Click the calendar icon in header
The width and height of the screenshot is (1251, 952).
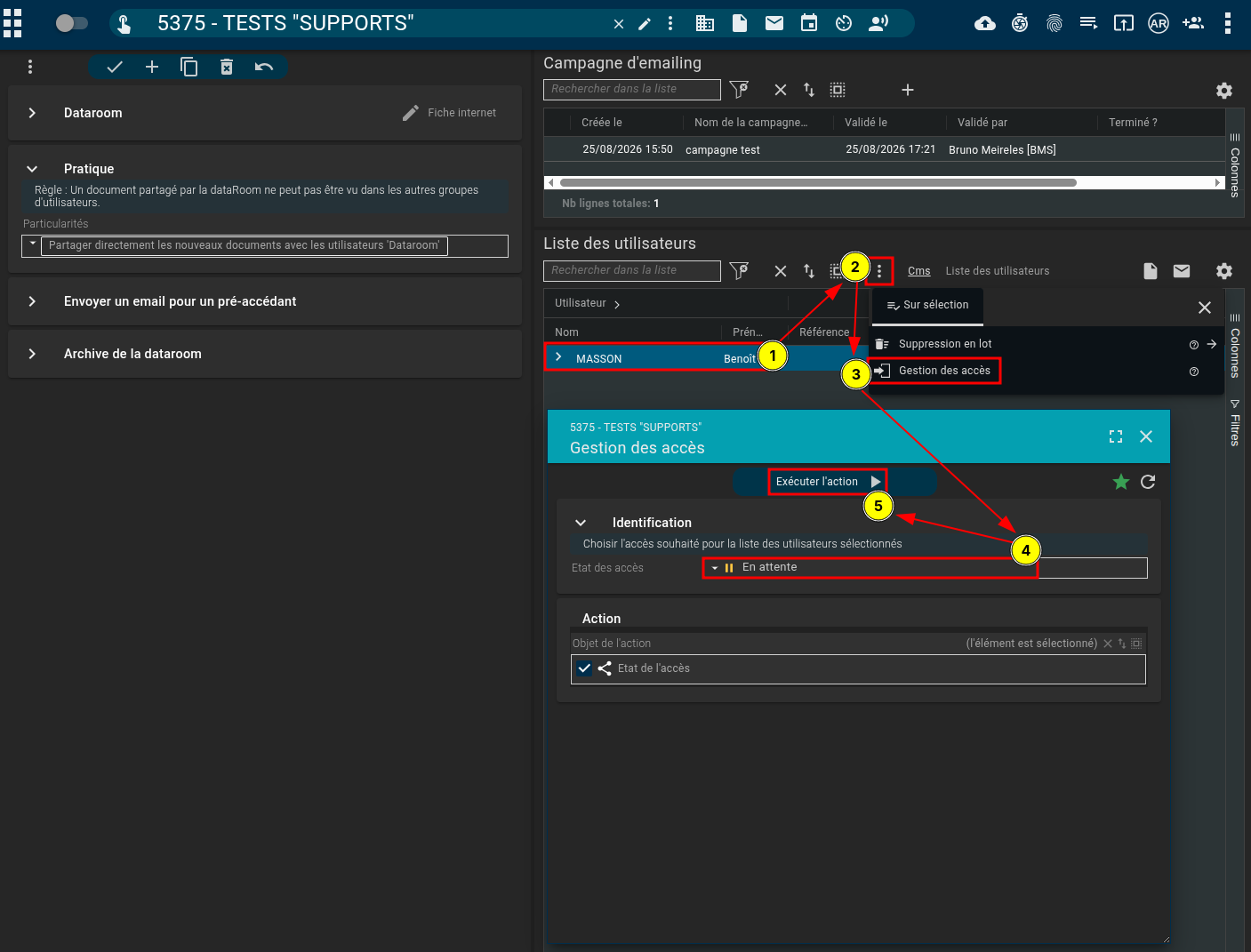809,23
